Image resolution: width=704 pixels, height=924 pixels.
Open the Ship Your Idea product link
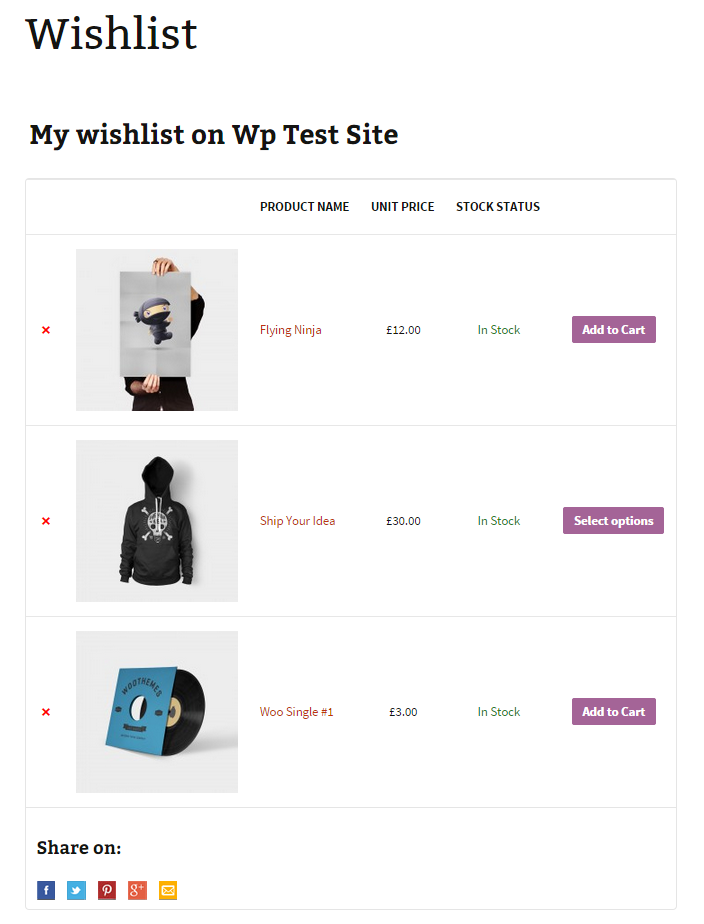tap(297, 521)
